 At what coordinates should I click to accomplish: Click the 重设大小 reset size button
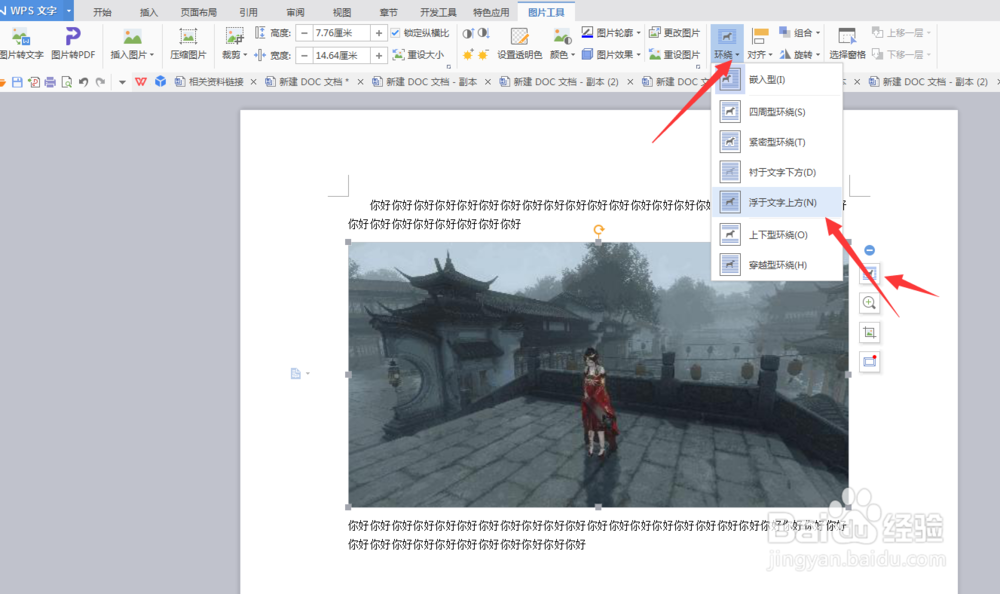click(418, 55)
